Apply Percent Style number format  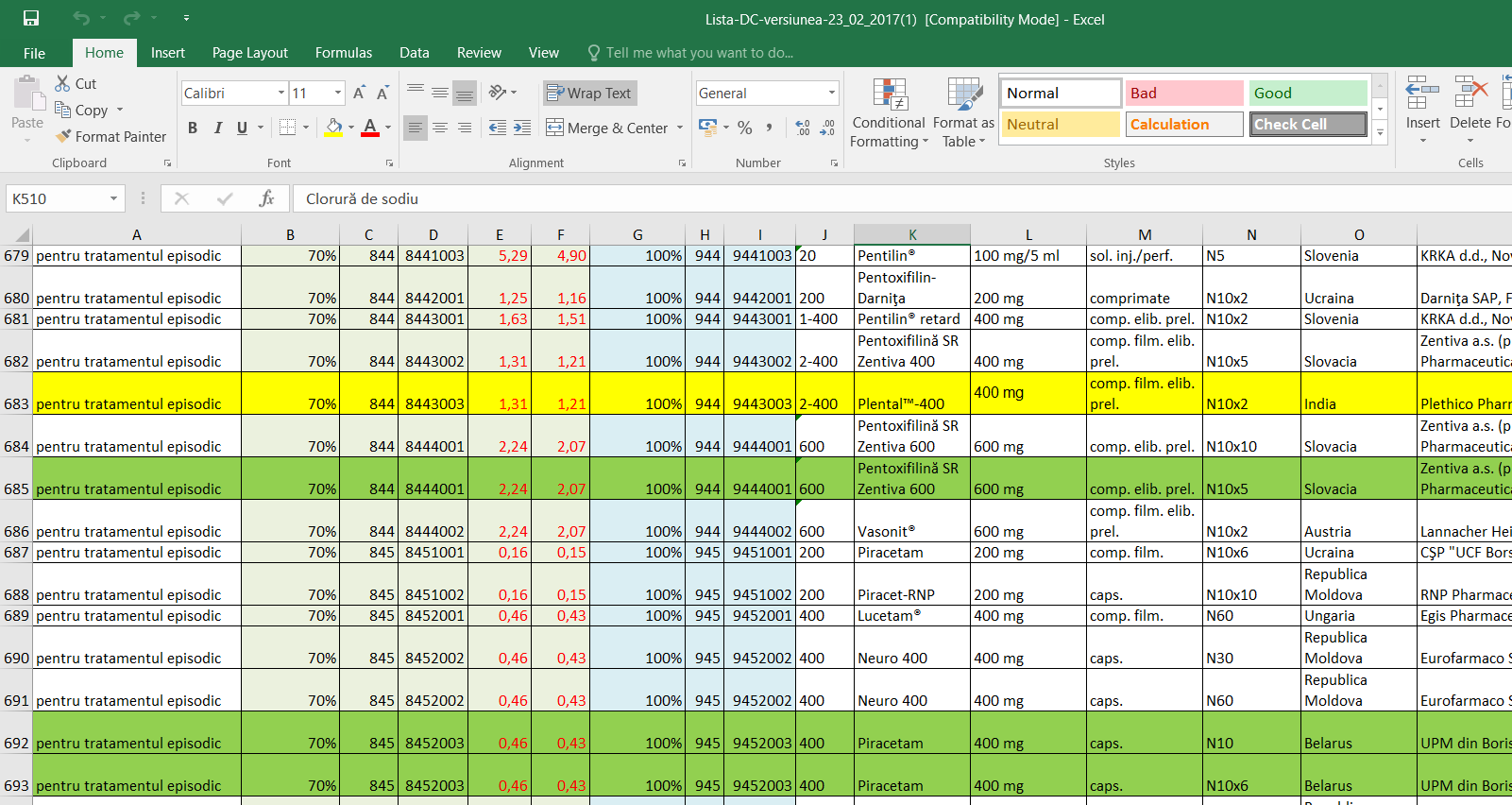[745, 128]
